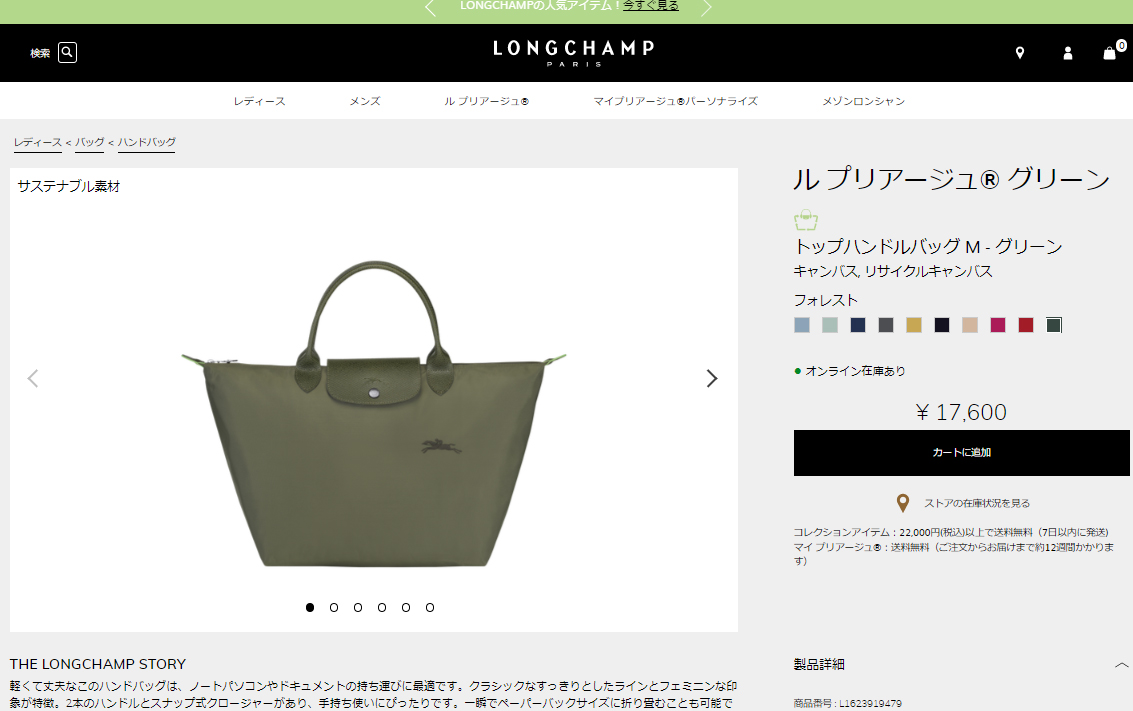This screenshot has height=711, width=1133.
Task: Choose the red color swatch
Action: (1025, 325)
